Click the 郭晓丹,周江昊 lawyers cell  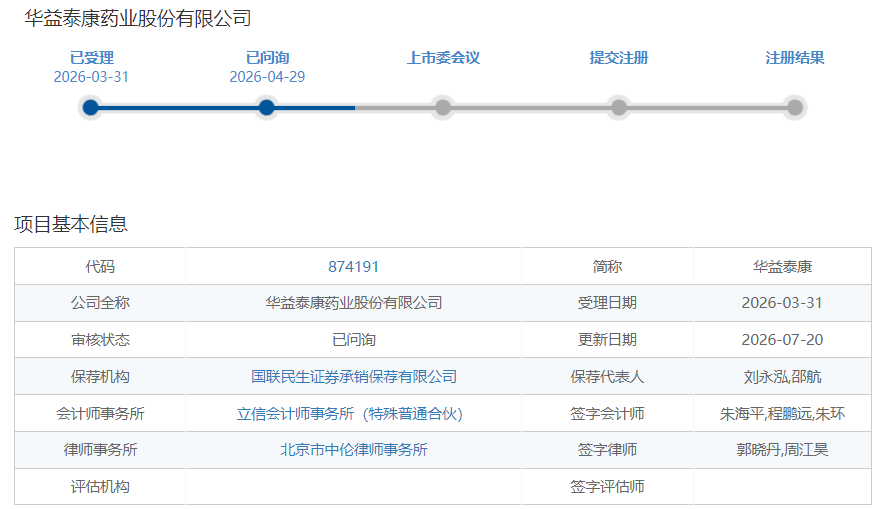[x=782, y=450]
